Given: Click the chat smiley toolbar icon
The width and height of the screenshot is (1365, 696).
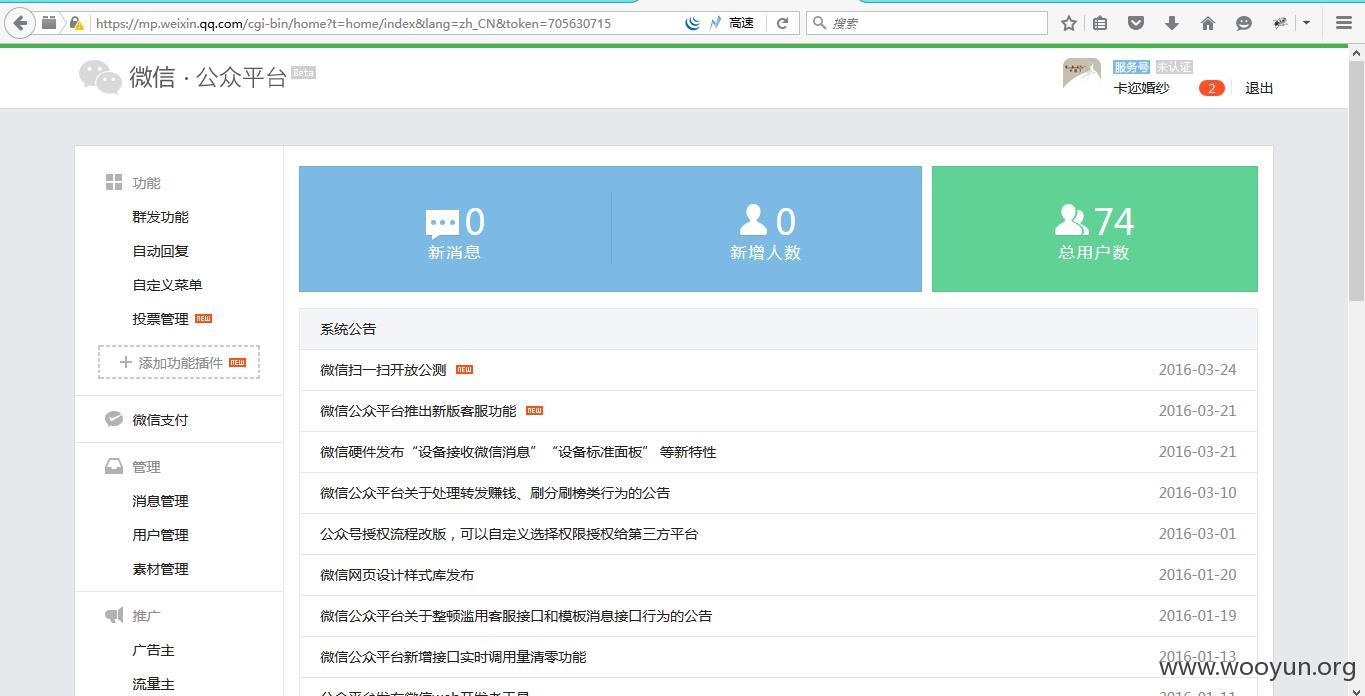Looking at the screenshot, I should [x=1244, y=23].
